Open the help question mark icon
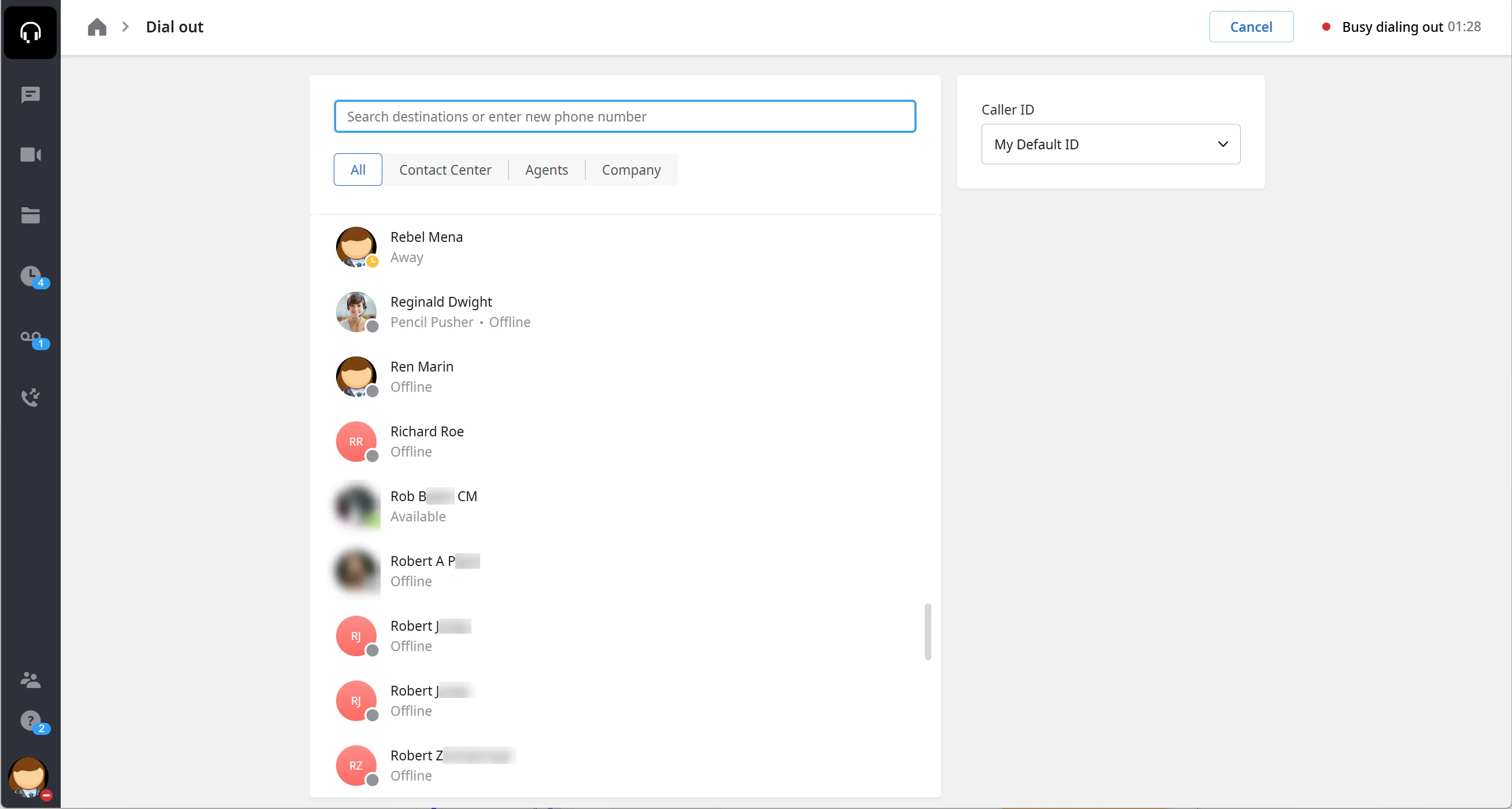Viewport: 1512px width, 809px height. 32,722
